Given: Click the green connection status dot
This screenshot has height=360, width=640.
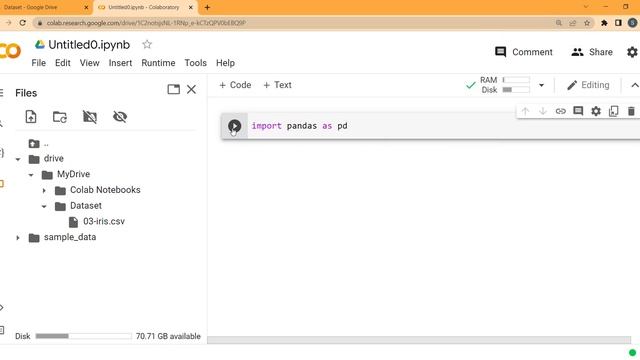Looking at the screenshot, I should coord(632,353).
